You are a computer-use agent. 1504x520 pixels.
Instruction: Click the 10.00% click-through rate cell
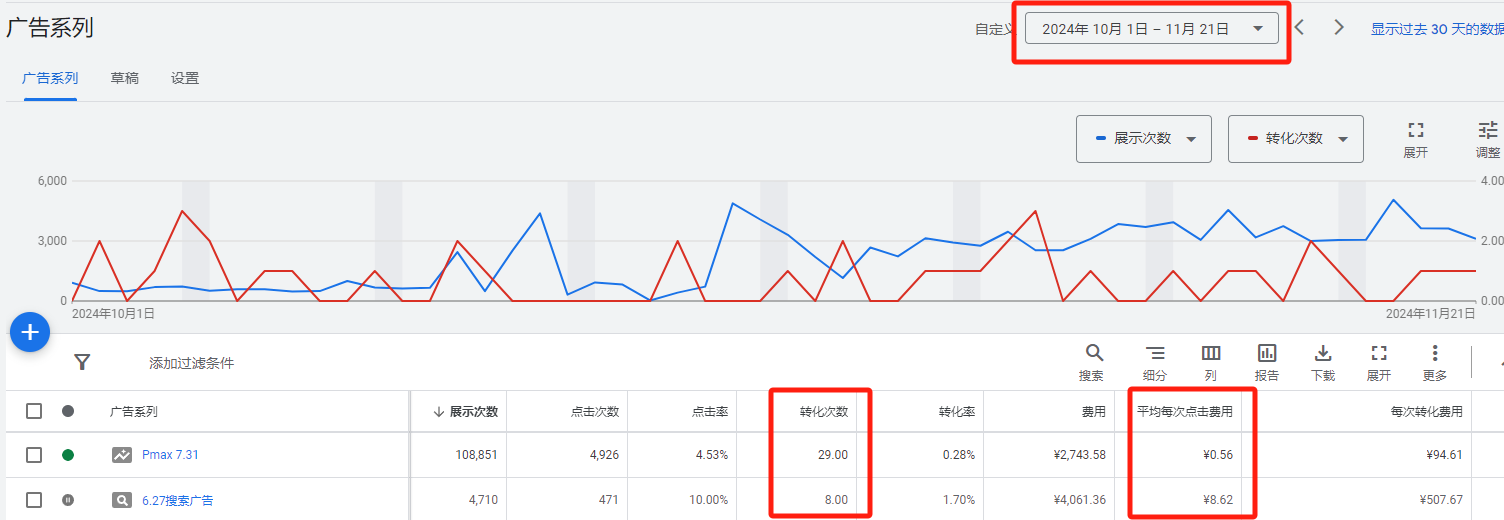(x=708, y=500)
